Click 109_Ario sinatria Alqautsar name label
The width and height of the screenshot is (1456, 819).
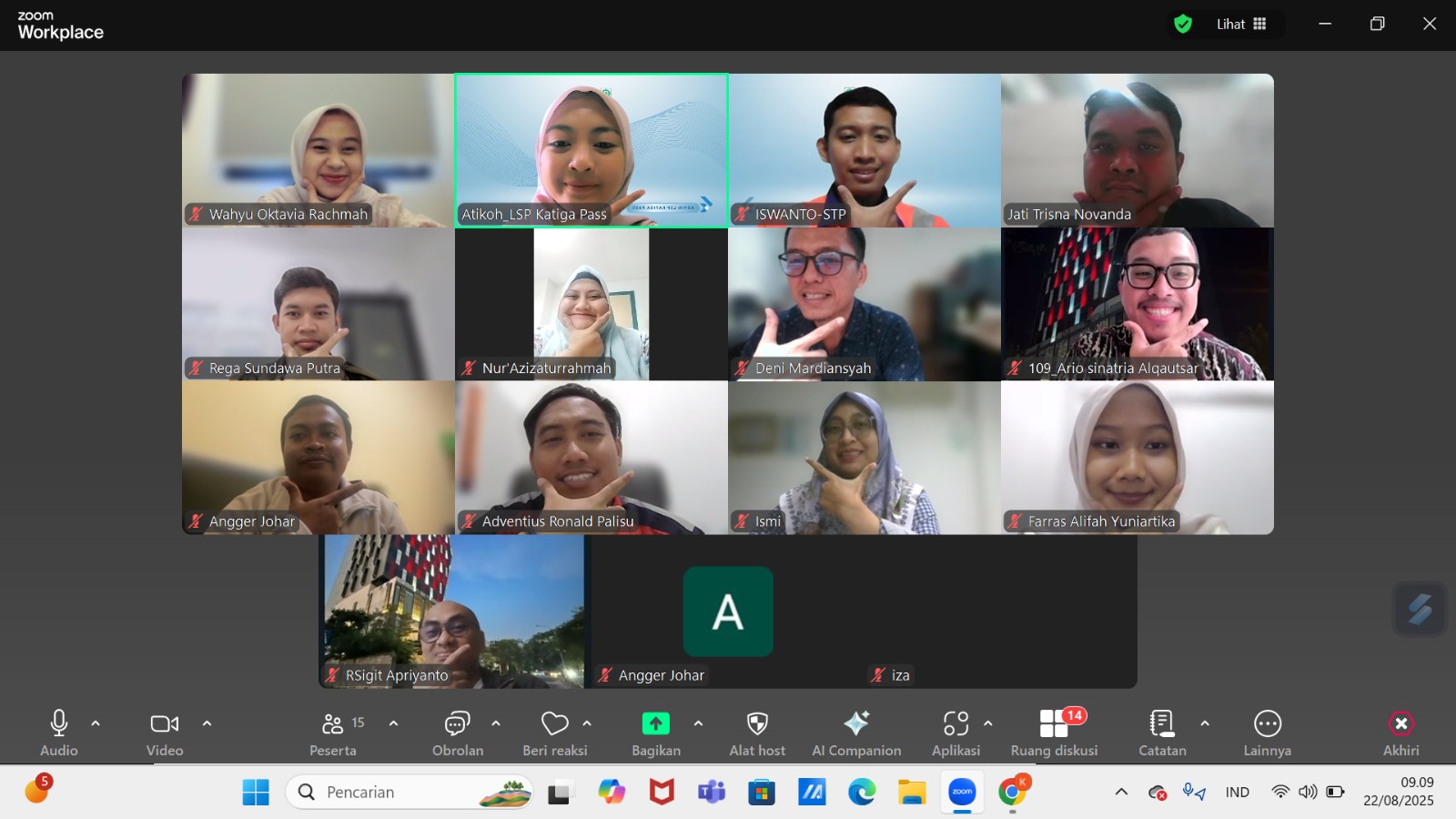pyautogui.click(x=1114, y=369)
